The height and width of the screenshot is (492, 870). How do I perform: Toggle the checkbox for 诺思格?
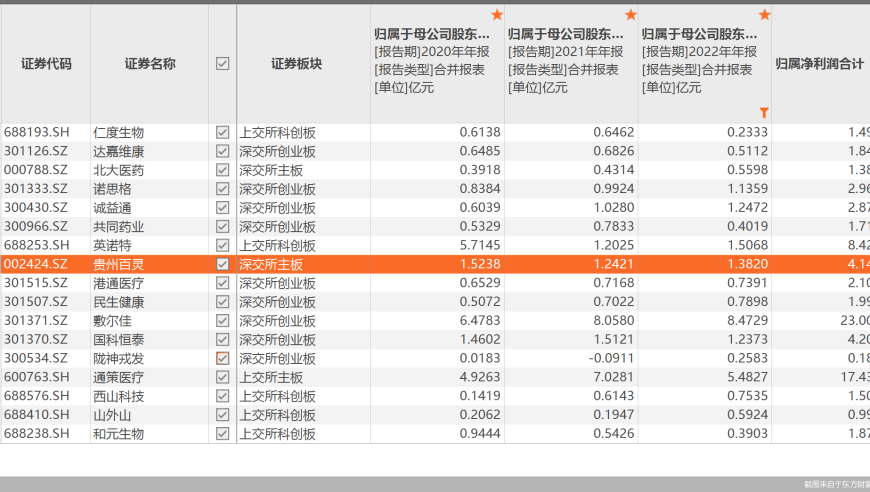point(222,189)
